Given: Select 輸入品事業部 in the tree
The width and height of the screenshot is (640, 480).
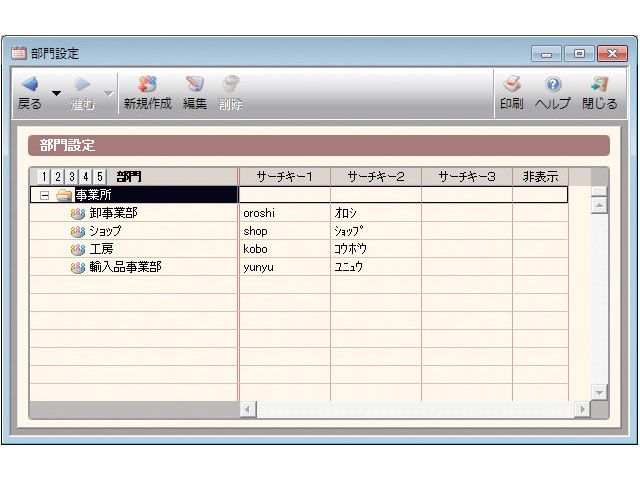Looking at the screenshot, I should [124, 267].
